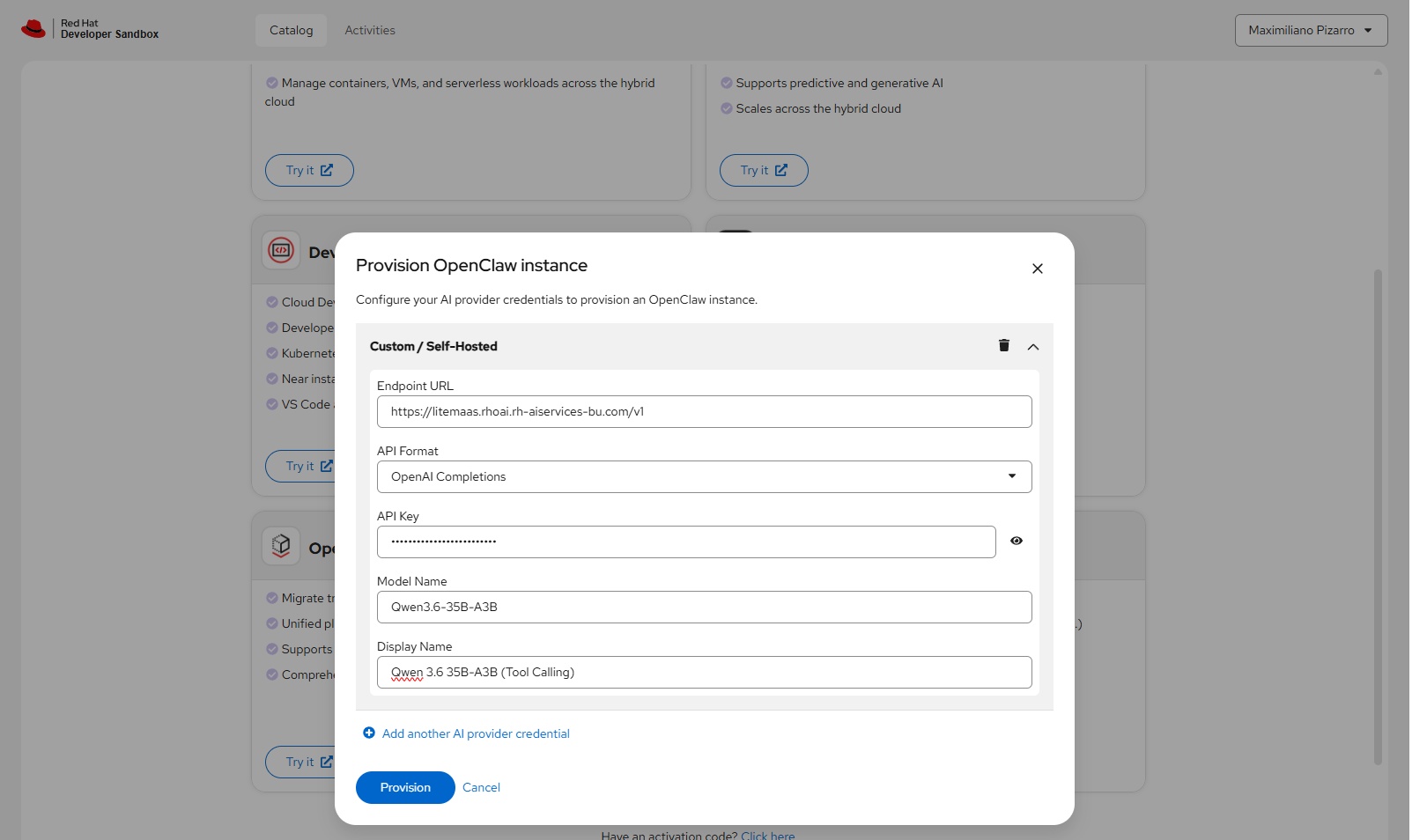Click the Provision button
The image size is (1427, 840).
click(405, 787)
